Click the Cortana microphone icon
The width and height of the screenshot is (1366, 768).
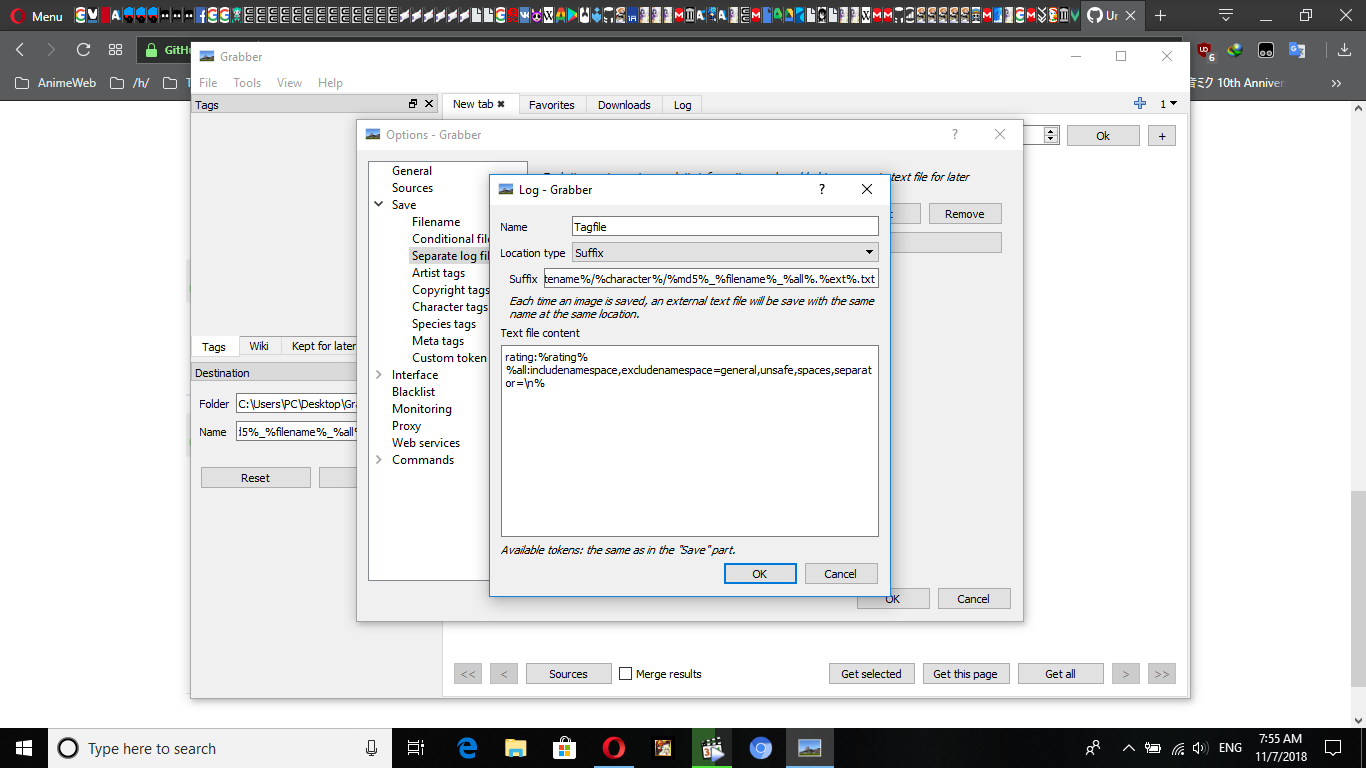point(372,748)
